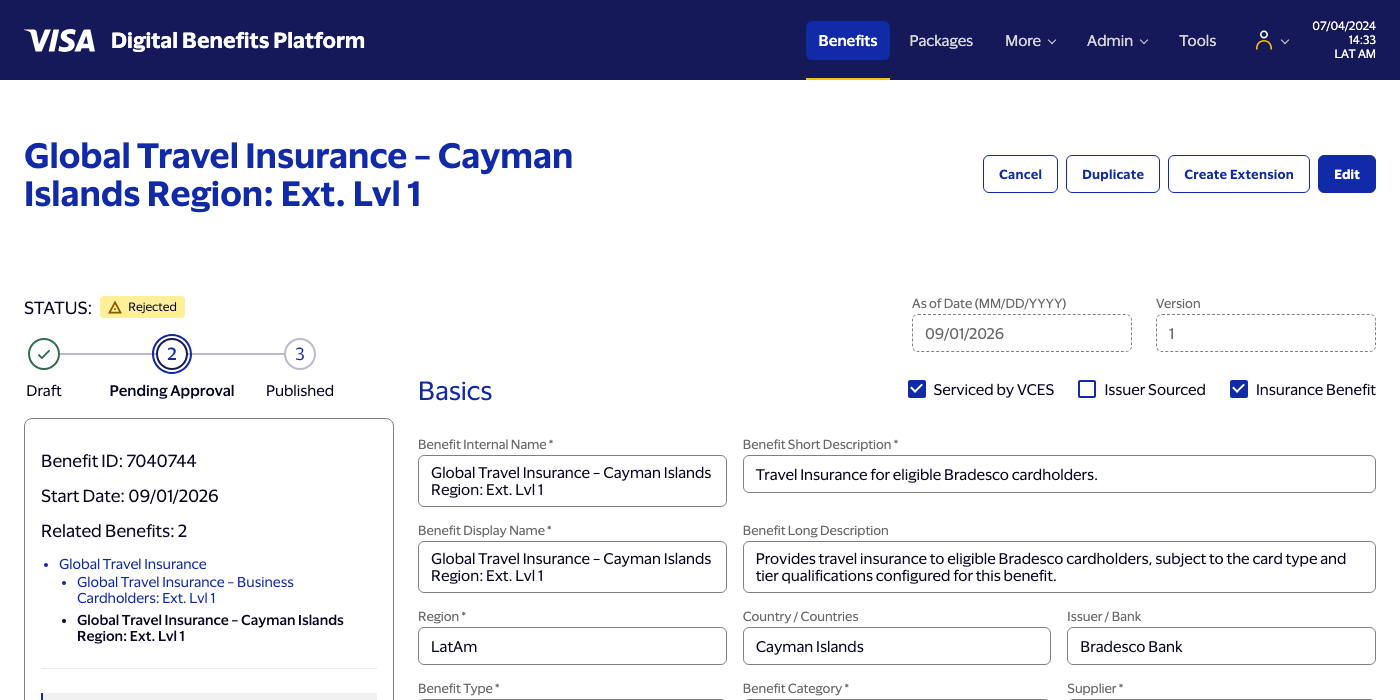Click the Region field showing LatAm

pos(572,646)
